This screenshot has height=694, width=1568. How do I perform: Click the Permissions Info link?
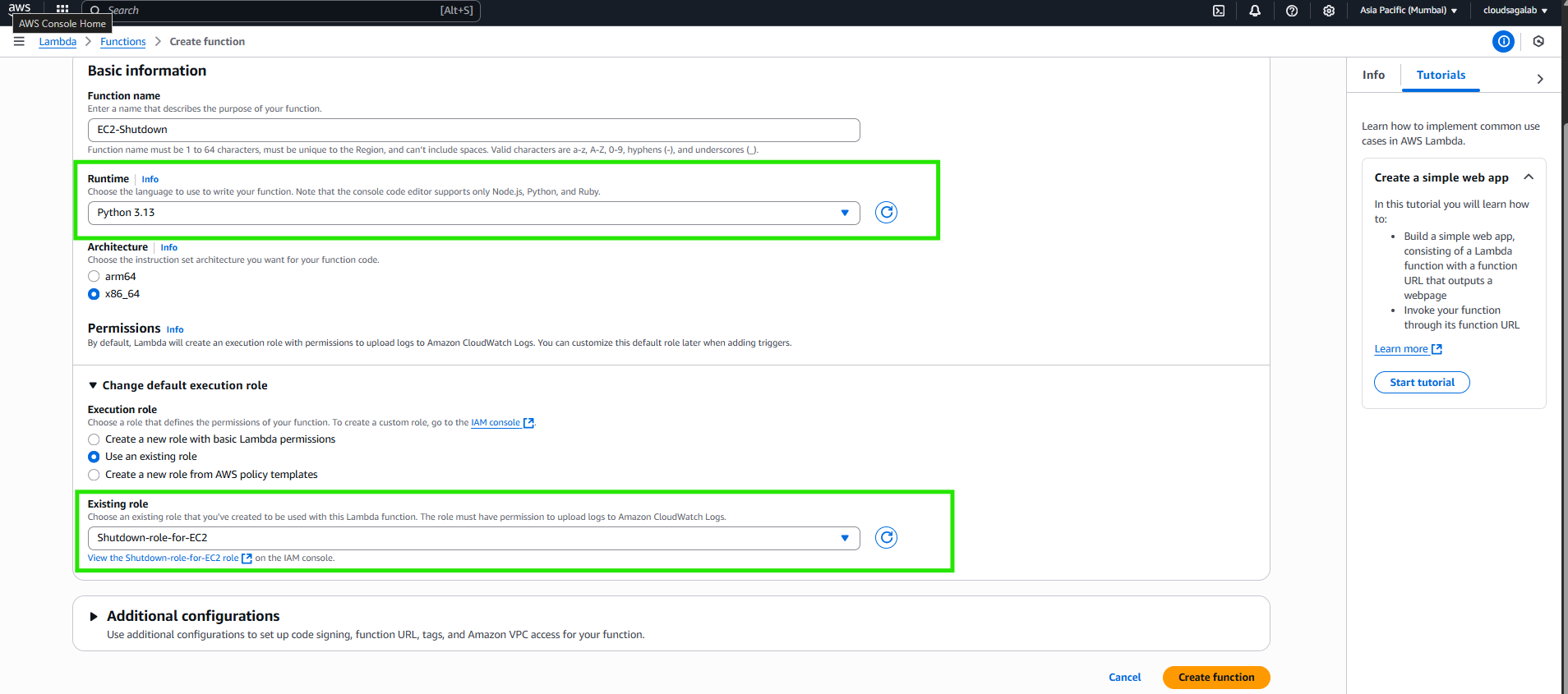point(175,329)
